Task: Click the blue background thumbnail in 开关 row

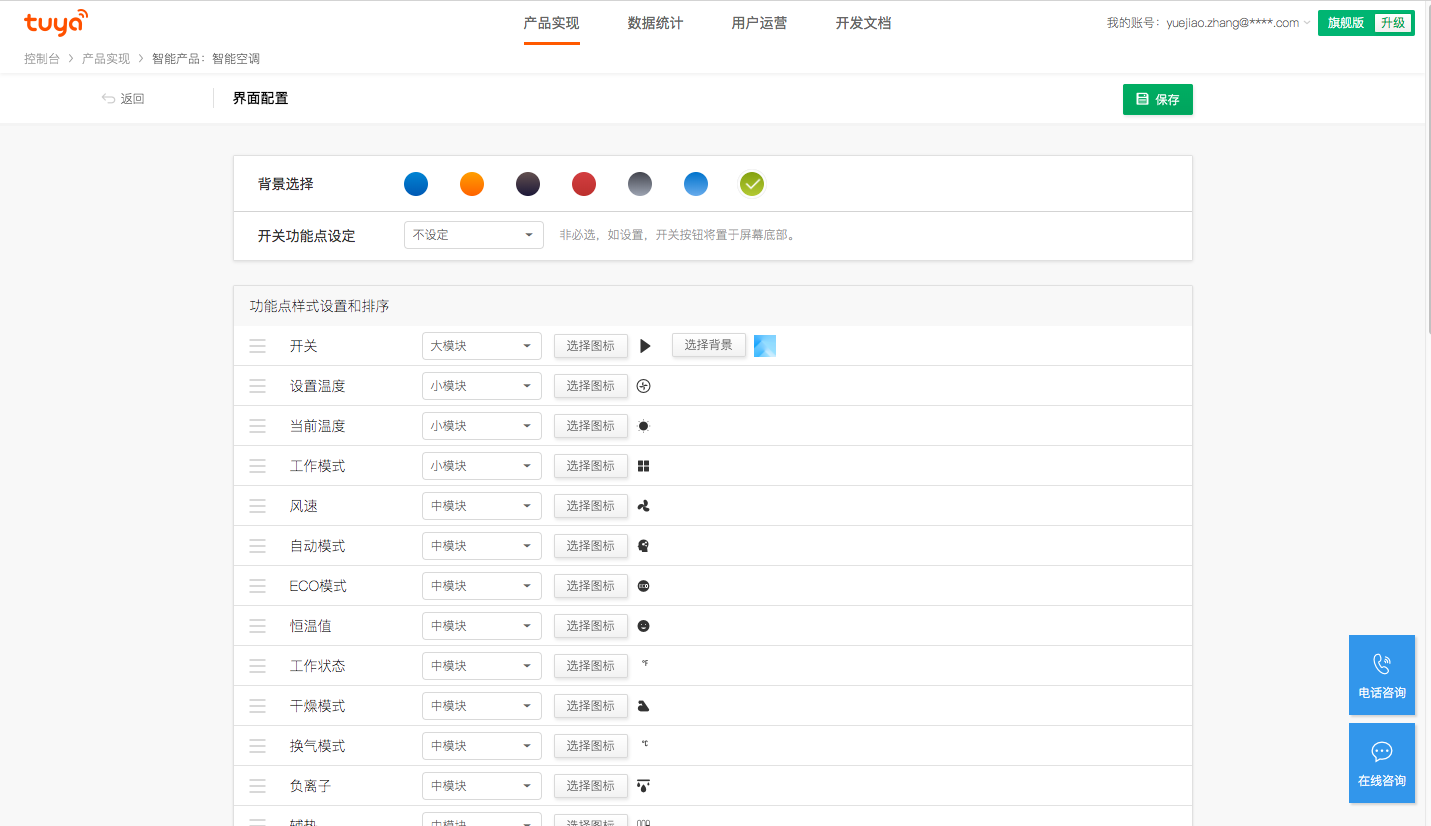Action: (x=765, y=346)
